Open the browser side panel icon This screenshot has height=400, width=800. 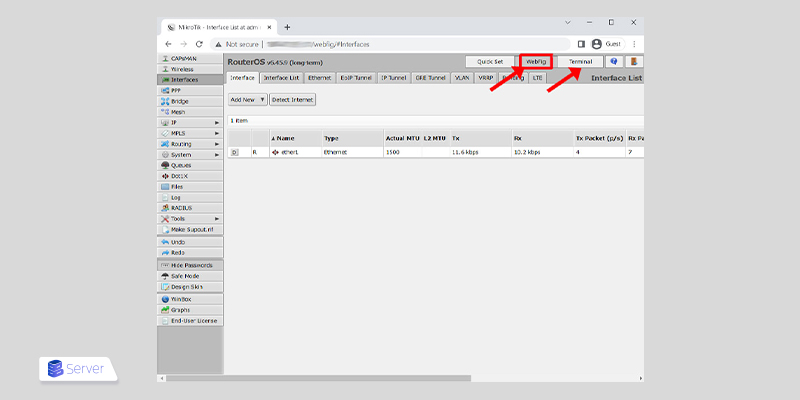(x=581, y=44)
